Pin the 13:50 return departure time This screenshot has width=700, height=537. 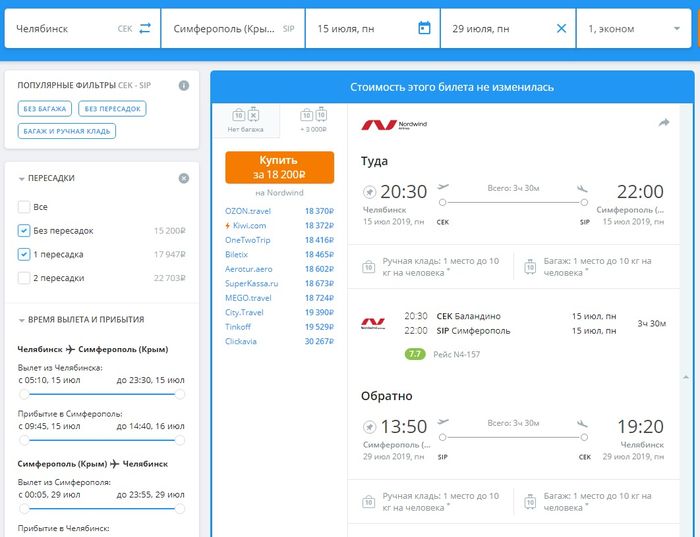coord(369,427)
